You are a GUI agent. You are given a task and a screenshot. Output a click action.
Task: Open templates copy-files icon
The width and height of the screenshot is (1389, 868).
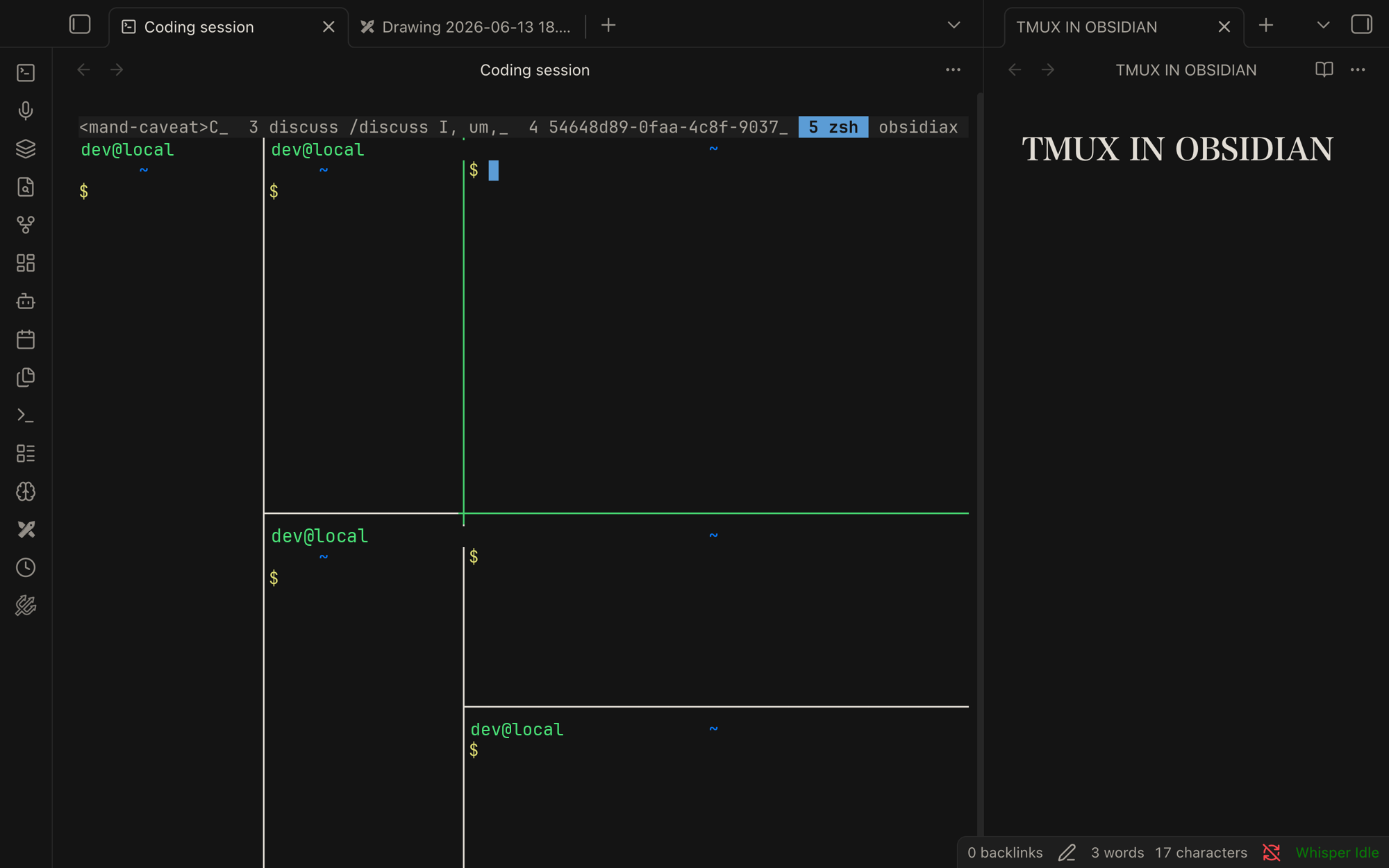[26, 377]
